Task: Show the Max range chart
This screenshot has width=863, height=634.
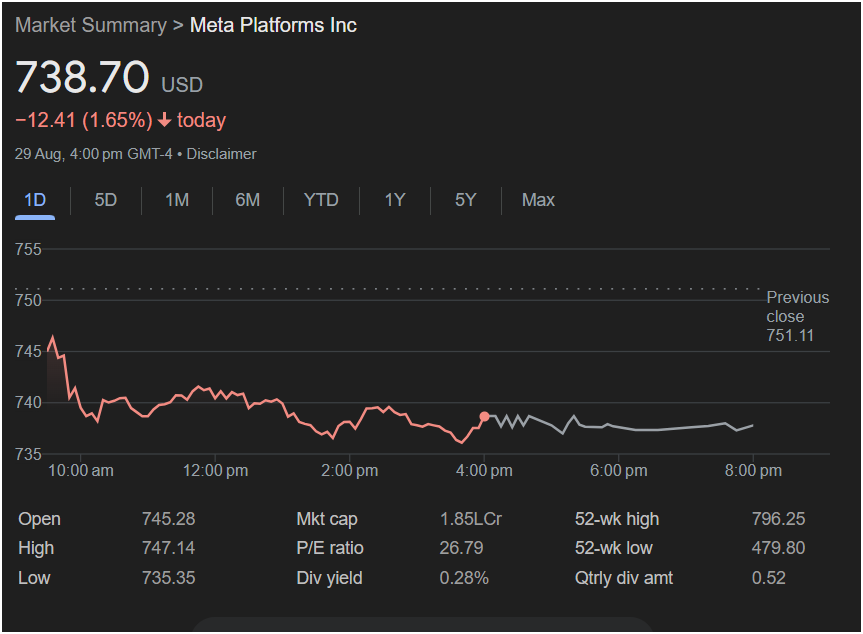Action: pyautogui.click(x=538, y=200)
